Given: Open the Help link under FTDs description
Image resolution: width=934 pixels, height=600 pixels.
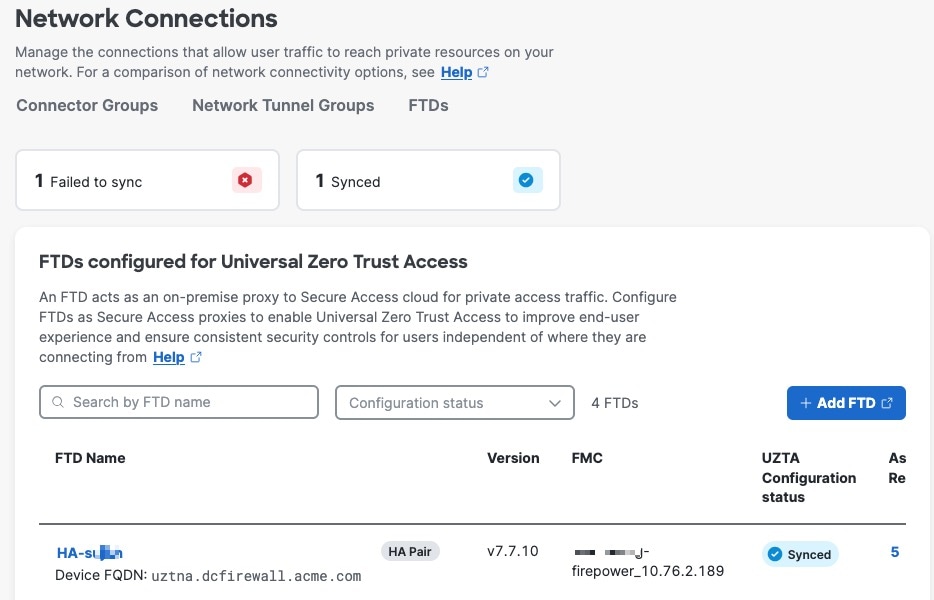Looking at the screenshot, I should 169,357.
